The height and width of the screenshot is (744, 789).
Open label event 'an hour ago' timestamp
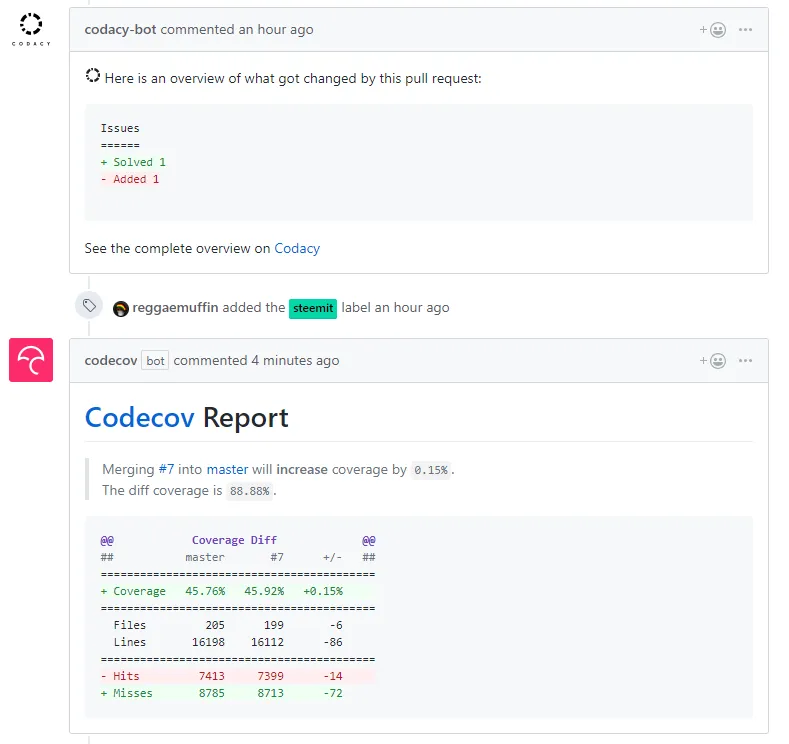coord(412,307)
